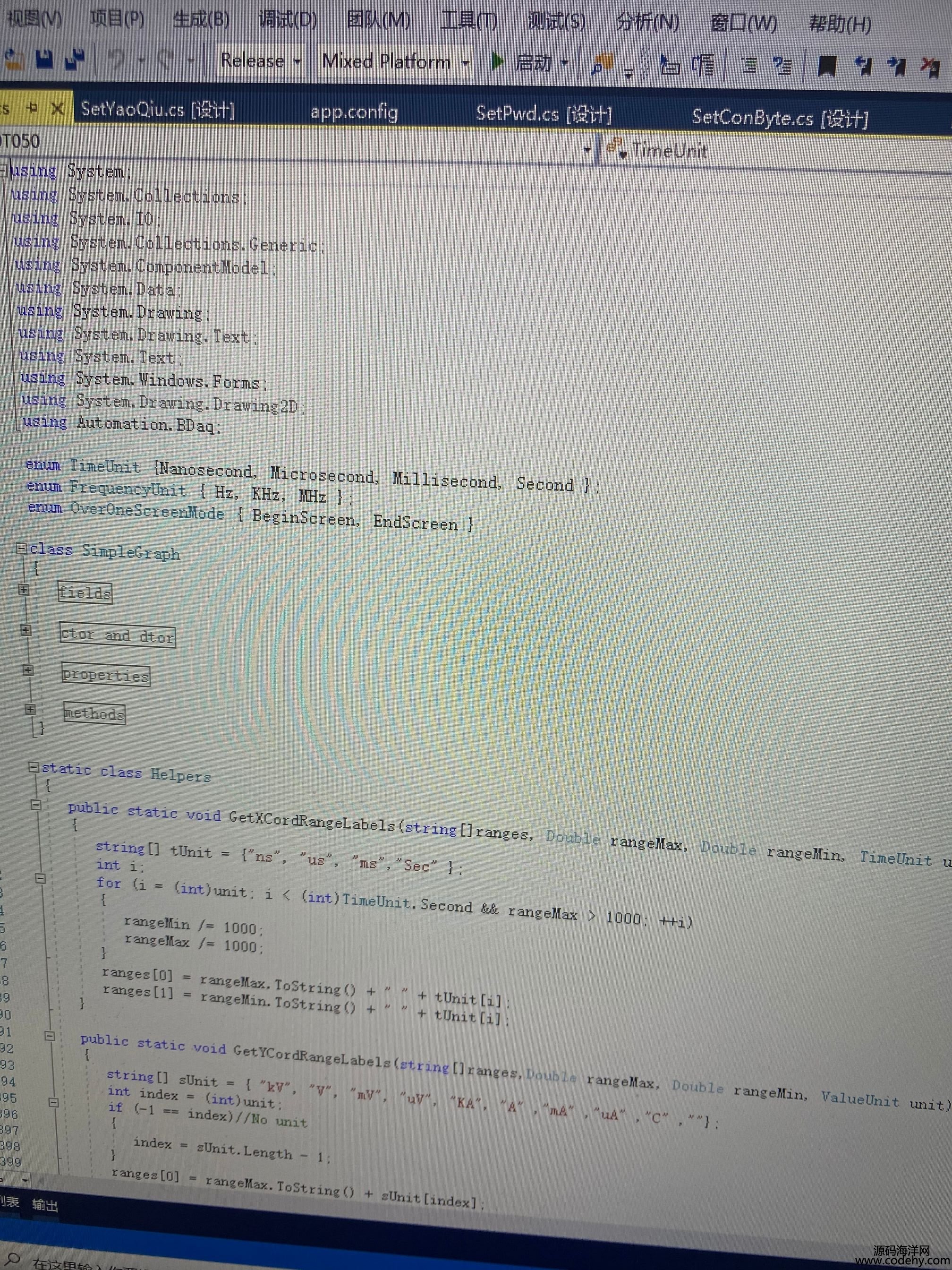Open the editor zoom level dropdown arrow
This screenshot has height=1270, width=952.
25,1181
